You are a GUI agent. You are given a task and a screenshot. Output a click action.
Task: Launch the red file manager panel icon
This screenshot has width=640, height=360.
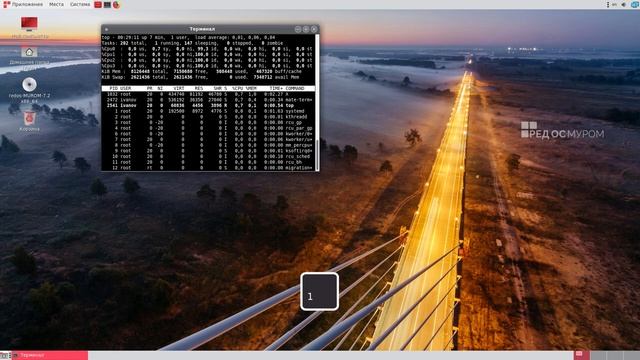pyautogui.click(x=98, y=4)
